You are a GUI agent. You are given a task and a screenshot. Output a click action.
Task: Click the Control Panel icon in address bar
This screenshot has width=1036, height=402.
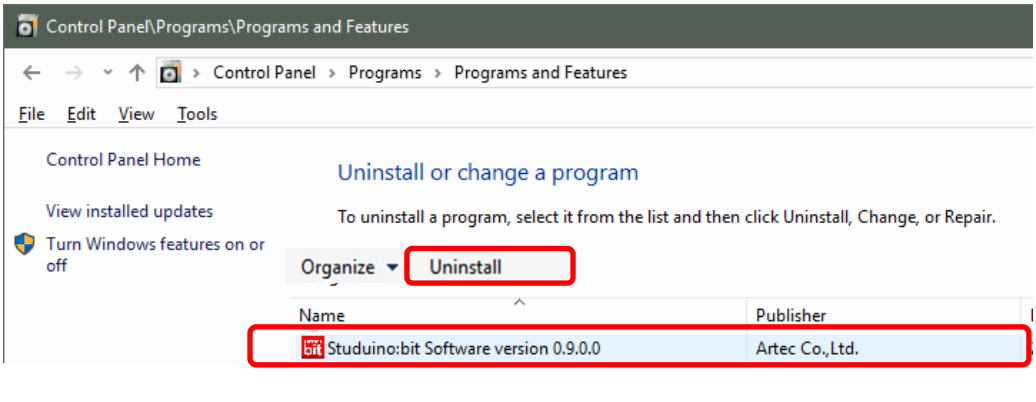[x=170, y=72]
